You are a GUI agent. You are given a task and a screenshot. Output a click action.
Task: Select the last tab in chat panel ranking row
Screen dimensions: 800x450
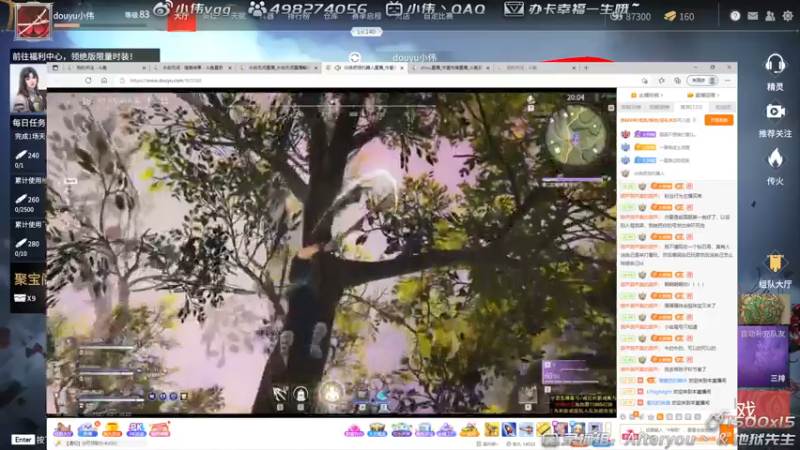[x=723, y=107]
